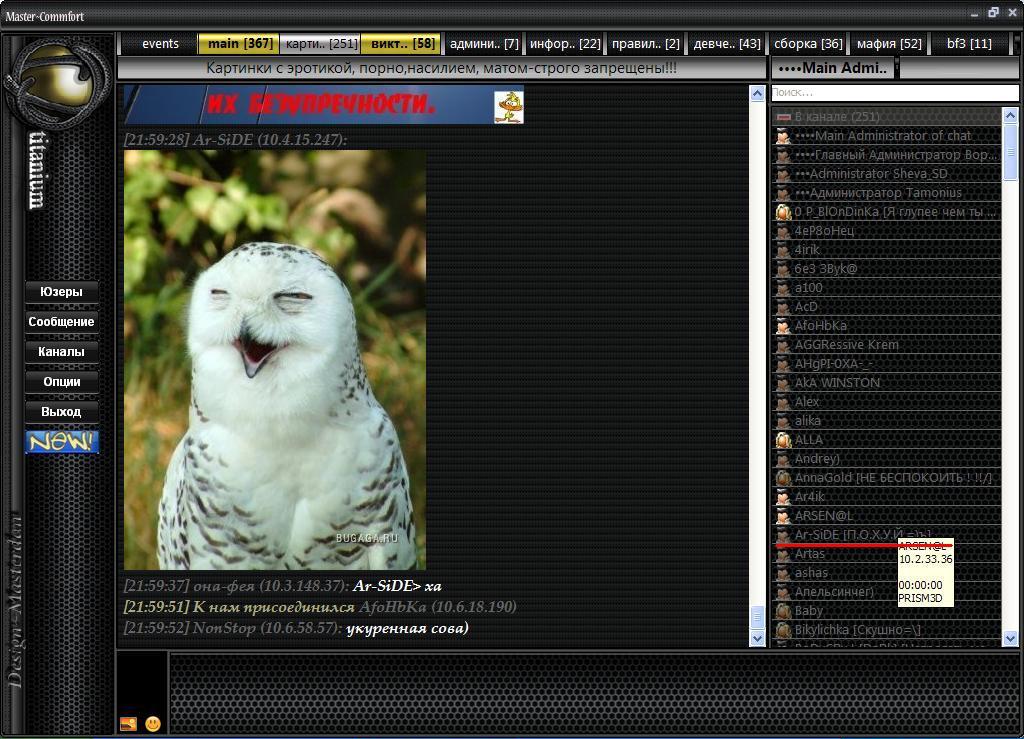Click the Выход button to exit
1024x739 pixels.
[62, 412]
